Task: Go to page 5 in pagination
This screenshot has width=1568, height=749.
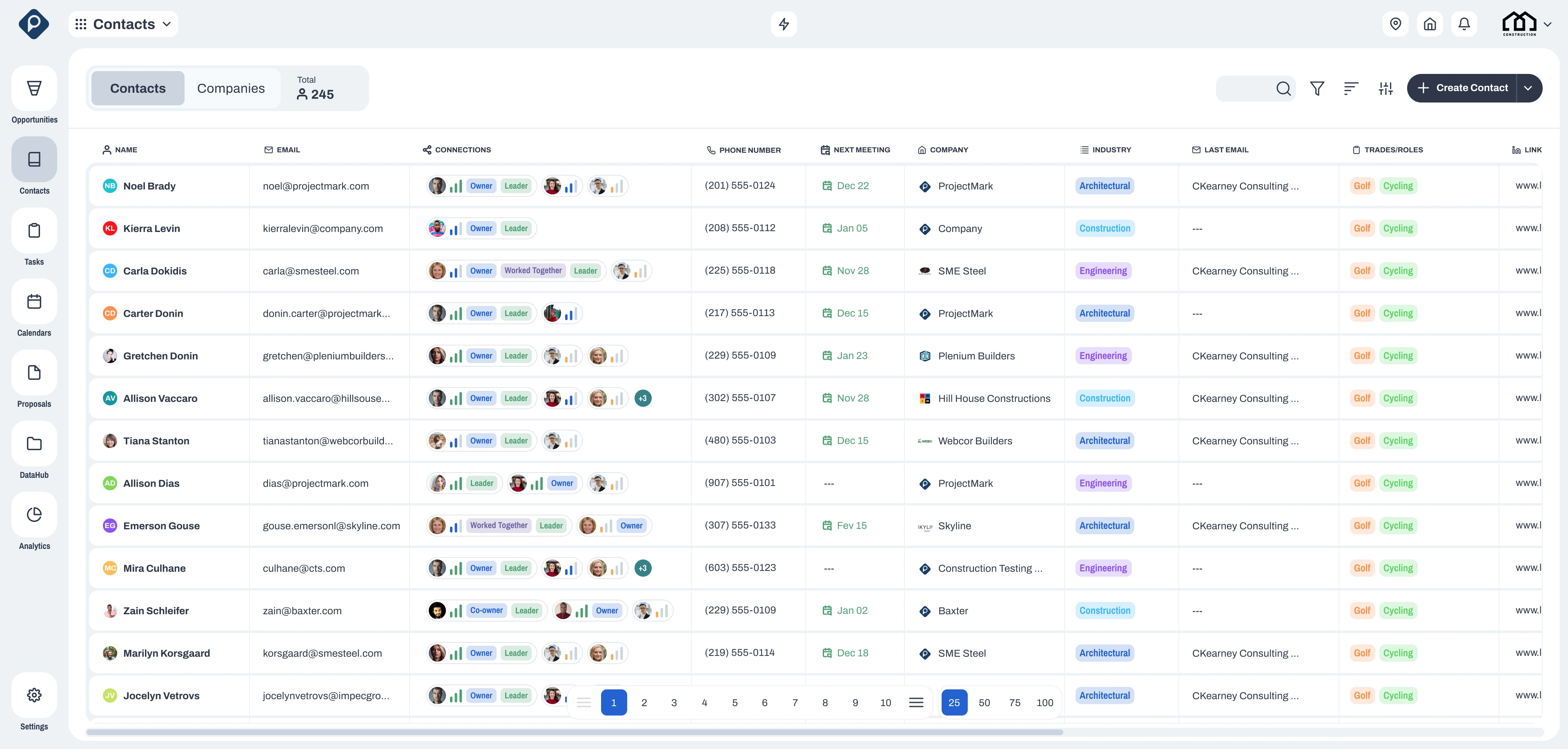Action: [x=735, y=703]
